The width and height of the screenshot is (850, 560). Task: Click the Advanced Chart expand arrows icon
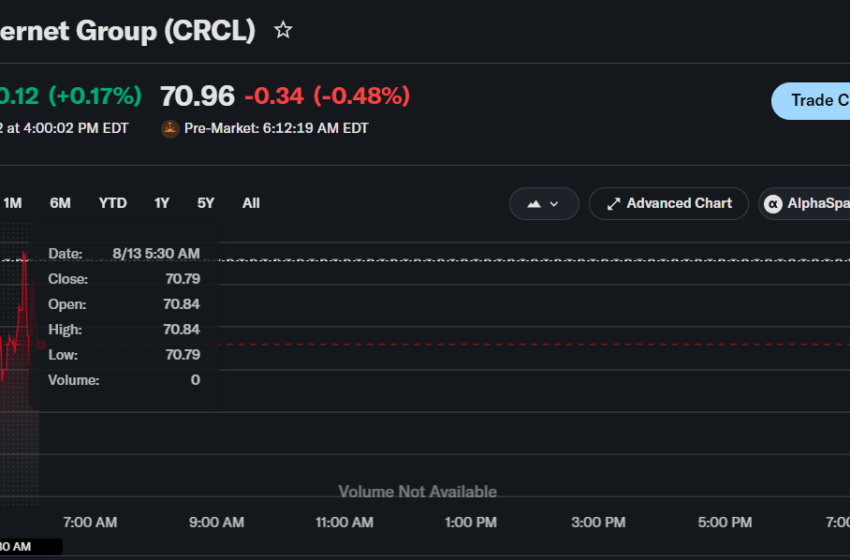tap(613, 204)
